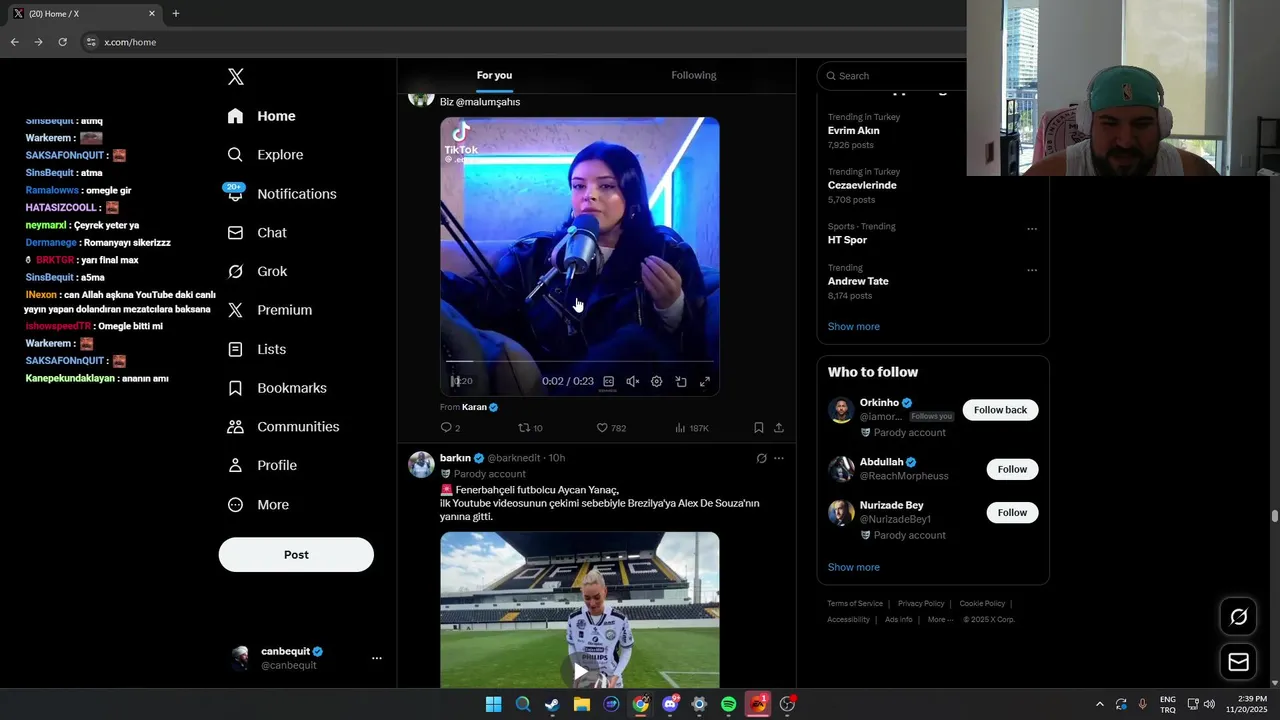The image size is (1280, 720).
Task: Unmute the video sound
Action: pyautogui.click(x=632, y=381)
